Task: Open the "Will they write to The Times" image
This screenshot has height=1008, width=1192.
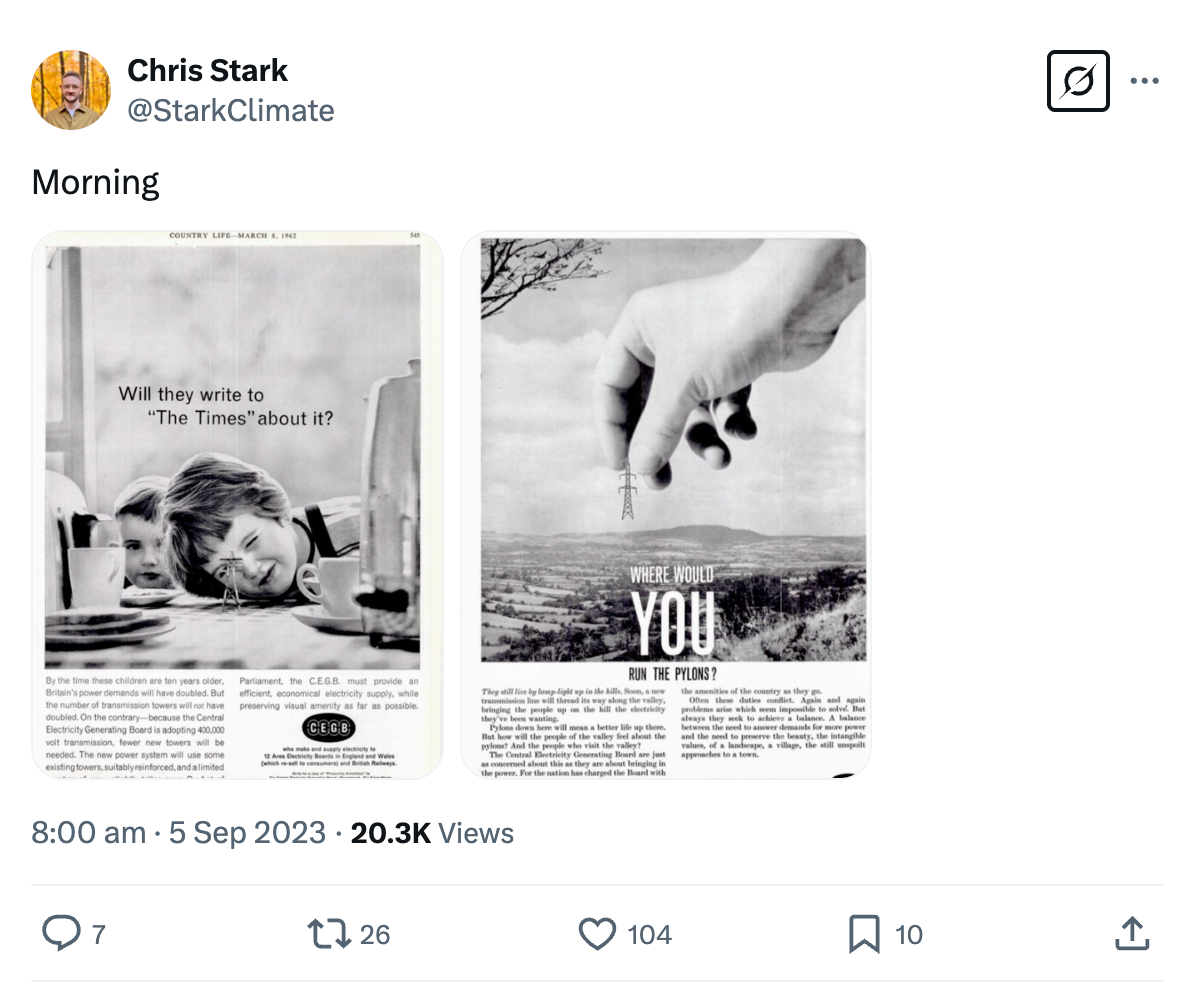Action: click(237, 505)
